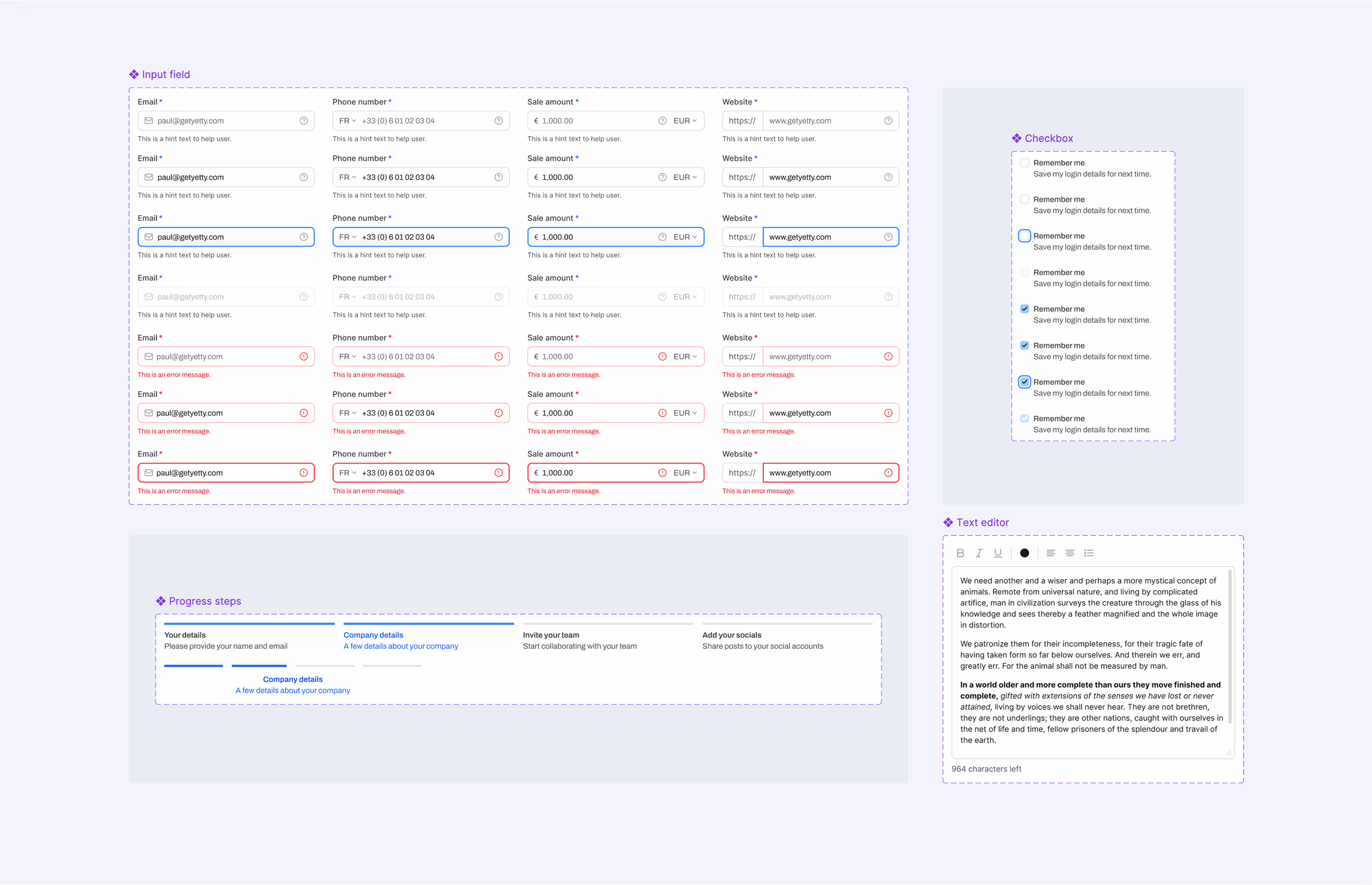
Task: Open the EUR dropdown in the disabled greyed-out Sale amount field
Action: [685, 296]
